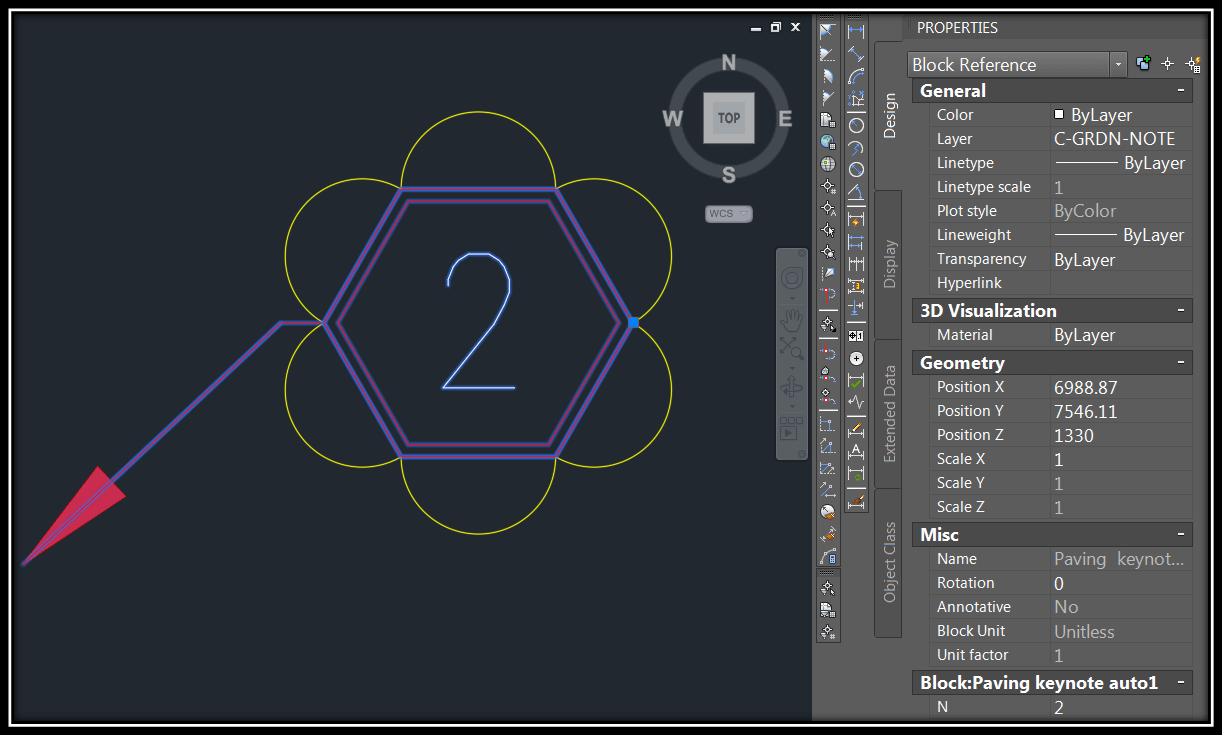Pick the Jogged radius dimension tool

pyautogui.click(x=856, y=147)
